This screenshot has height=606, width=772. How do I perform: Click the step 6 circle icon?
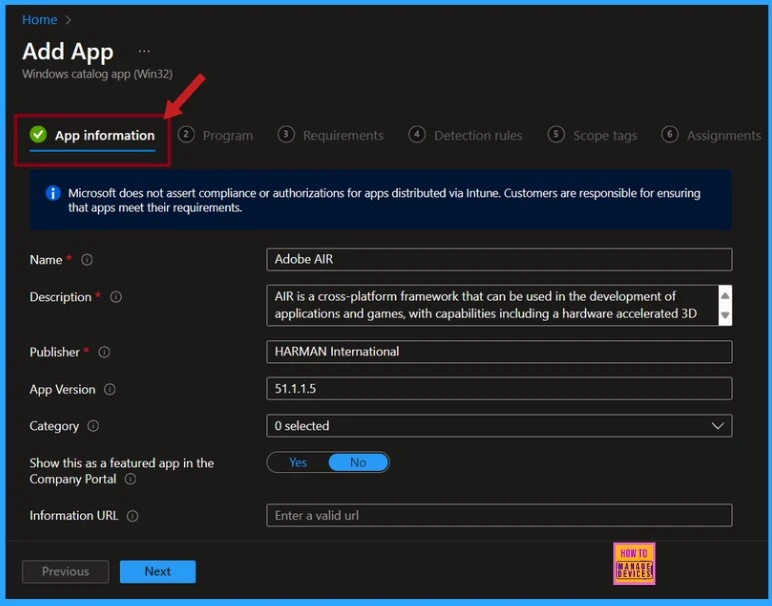point(670,134)
